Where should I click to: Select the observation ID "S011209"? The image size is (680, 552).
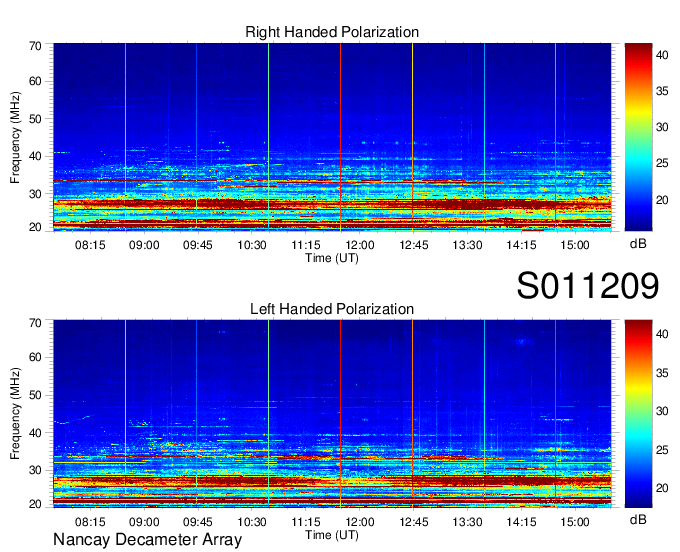coord(588,285)
